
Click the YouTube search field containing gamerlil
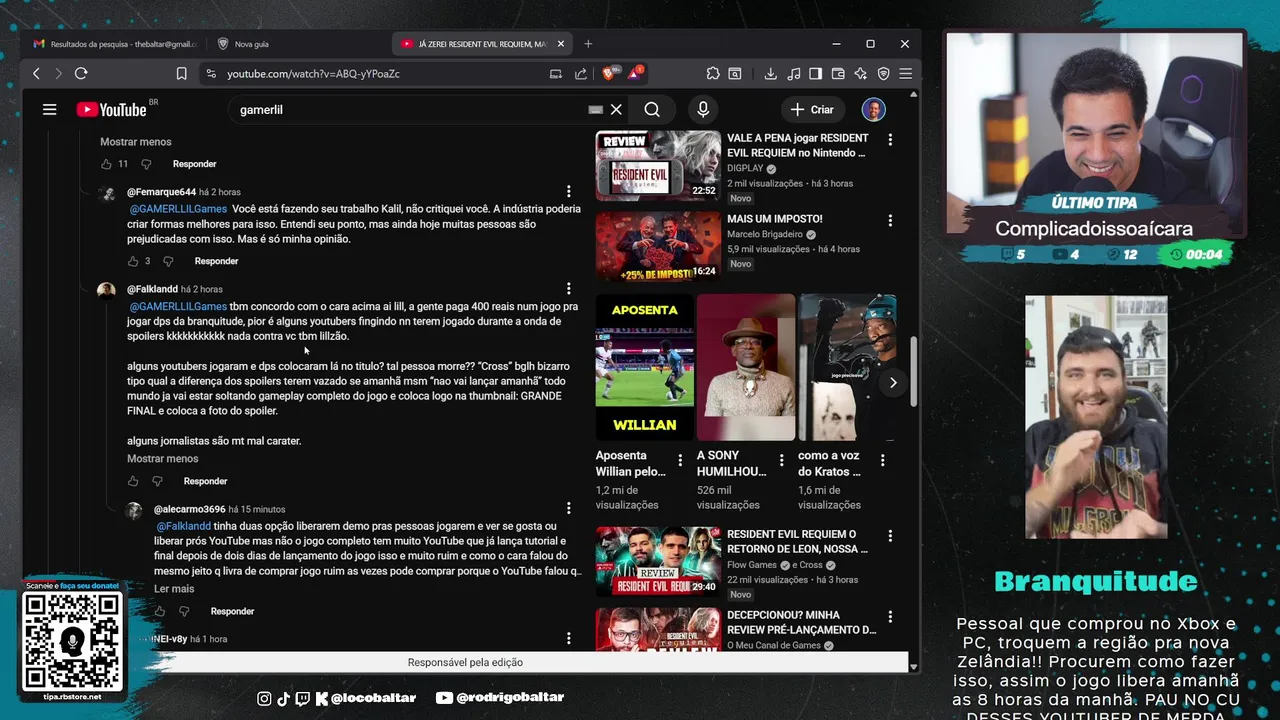click(x=410, y=110)
